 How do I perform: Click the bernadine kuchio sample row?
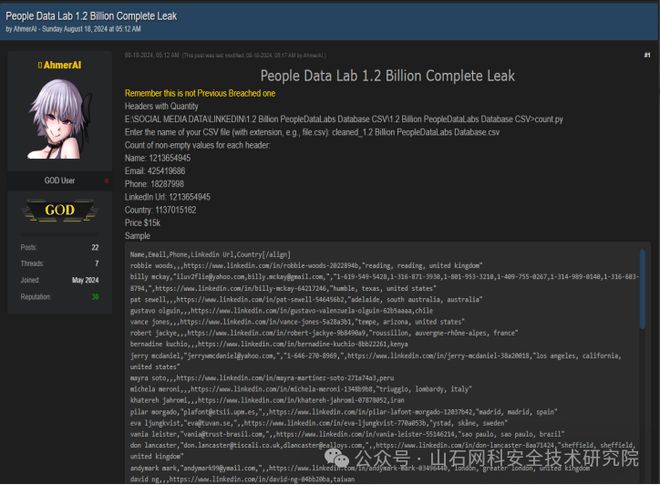click(x=269, y=344)
